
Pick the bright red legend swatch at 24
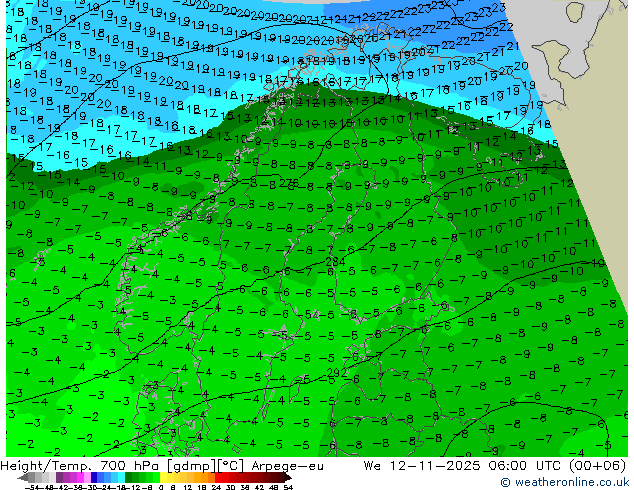[x=218, y=477]
